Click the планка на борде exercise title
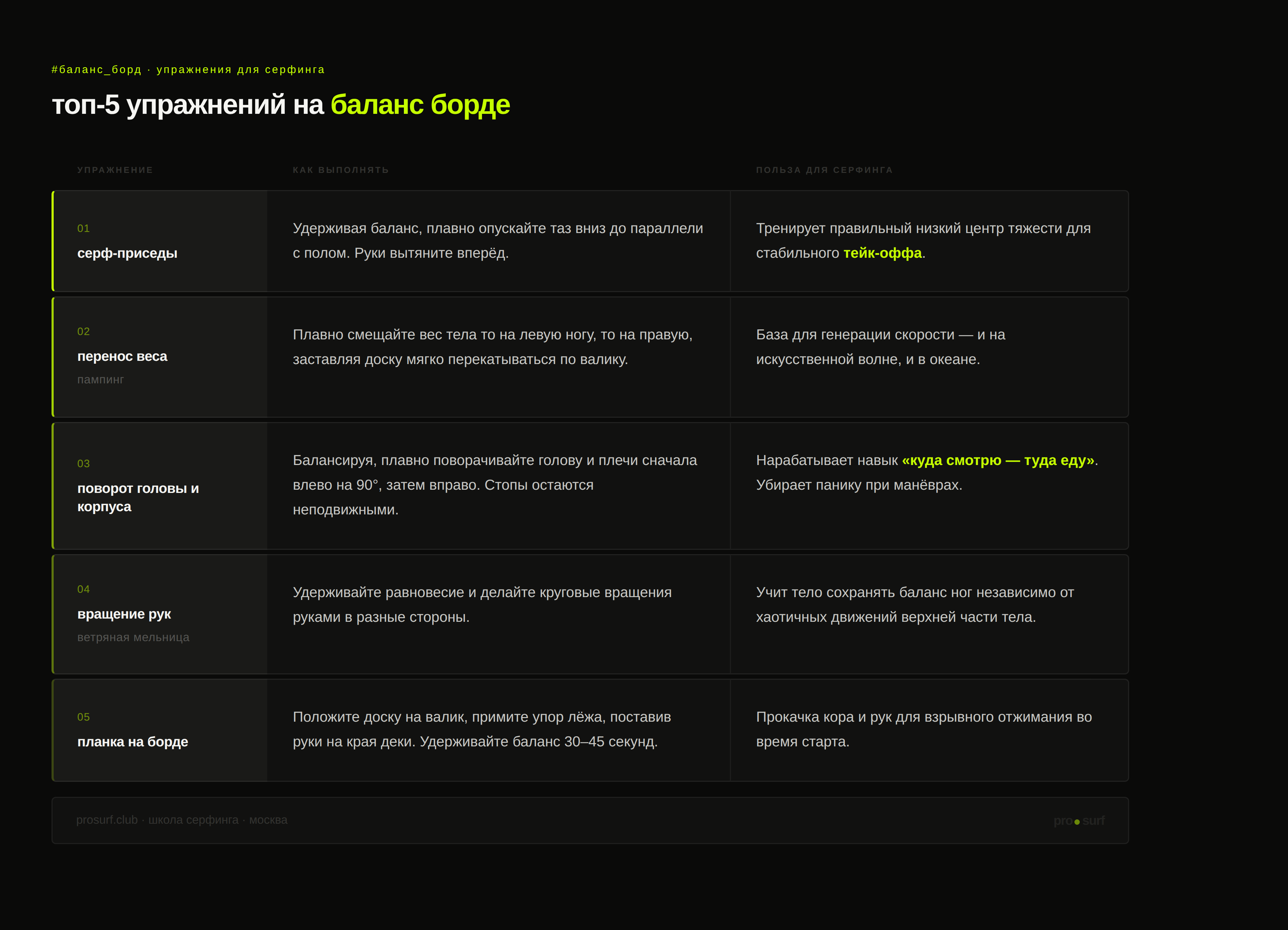The width and height of the screenshot is (1288, 930). pos(132,741)
